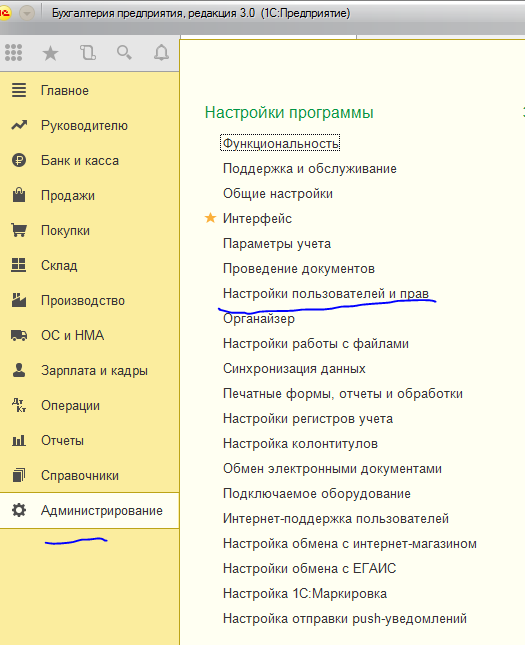
Task: Open Настройки обмена с ЕГАИС
Action: click(x=309, y=568)
